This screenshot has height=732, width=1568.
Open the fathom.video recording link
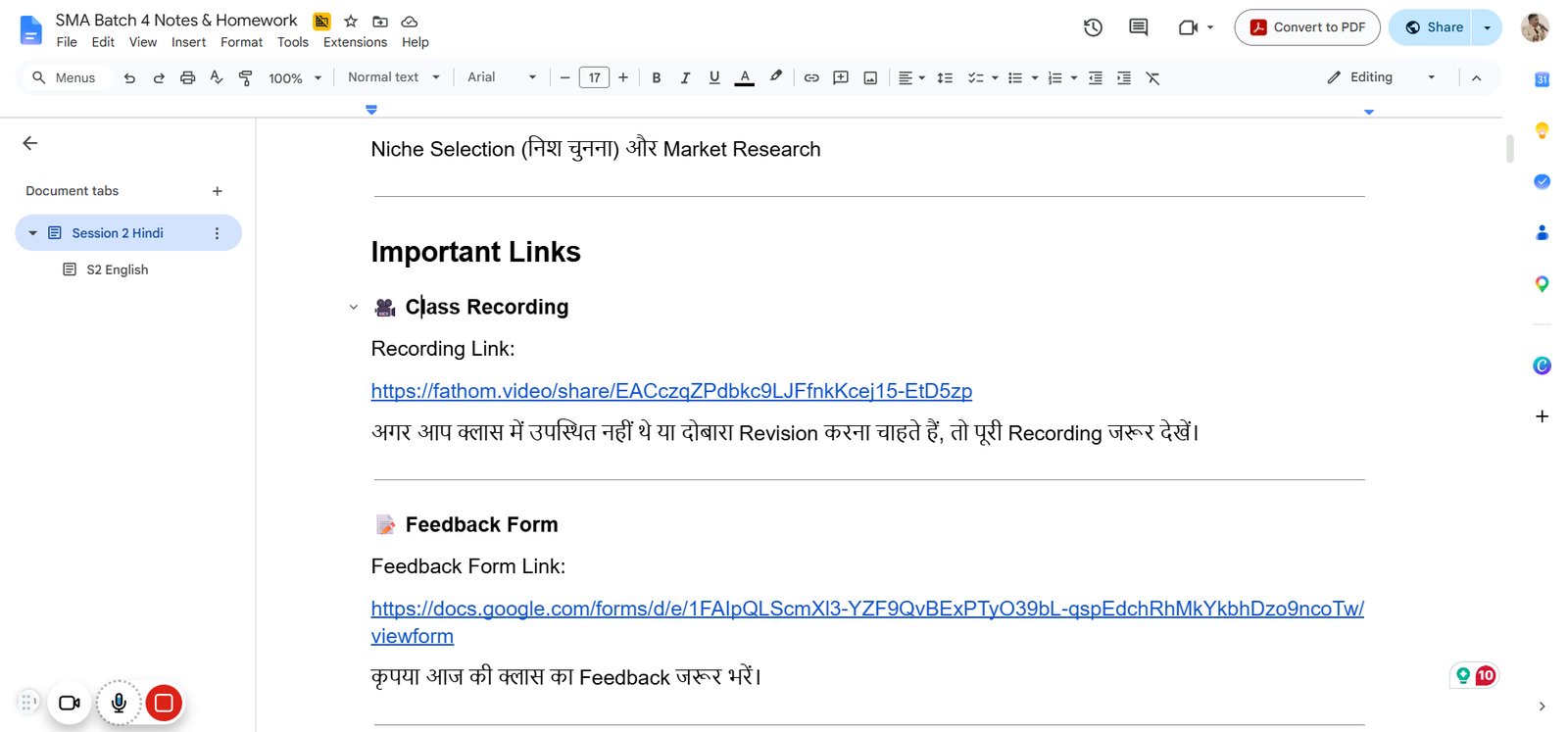[671, 391]
